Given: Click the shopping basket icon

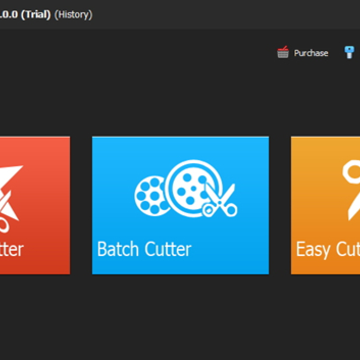Looking at the screenshot, I should tap(283, 53).
